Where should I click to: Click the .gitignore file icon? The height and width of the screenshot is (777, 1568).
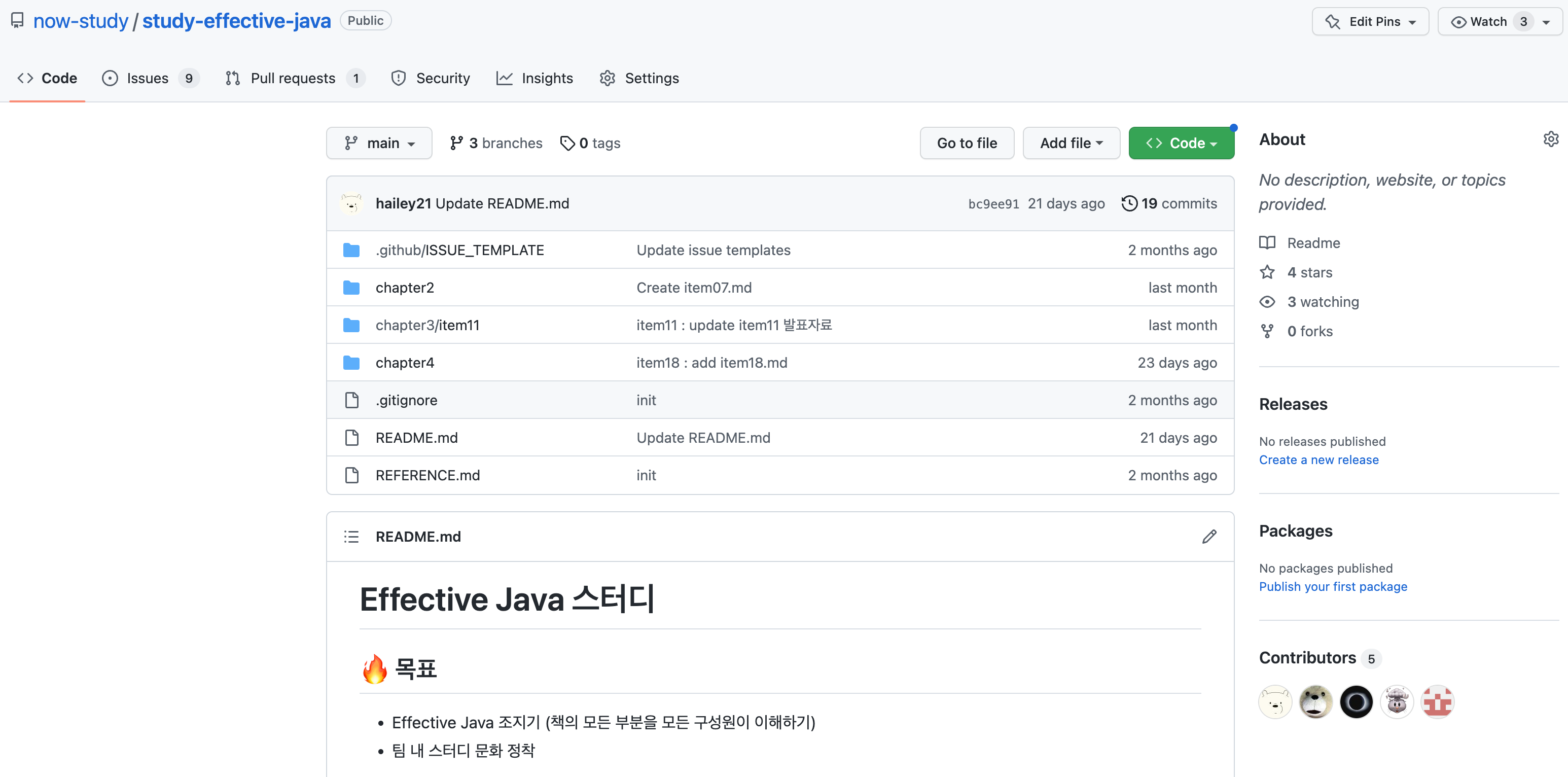351,400
